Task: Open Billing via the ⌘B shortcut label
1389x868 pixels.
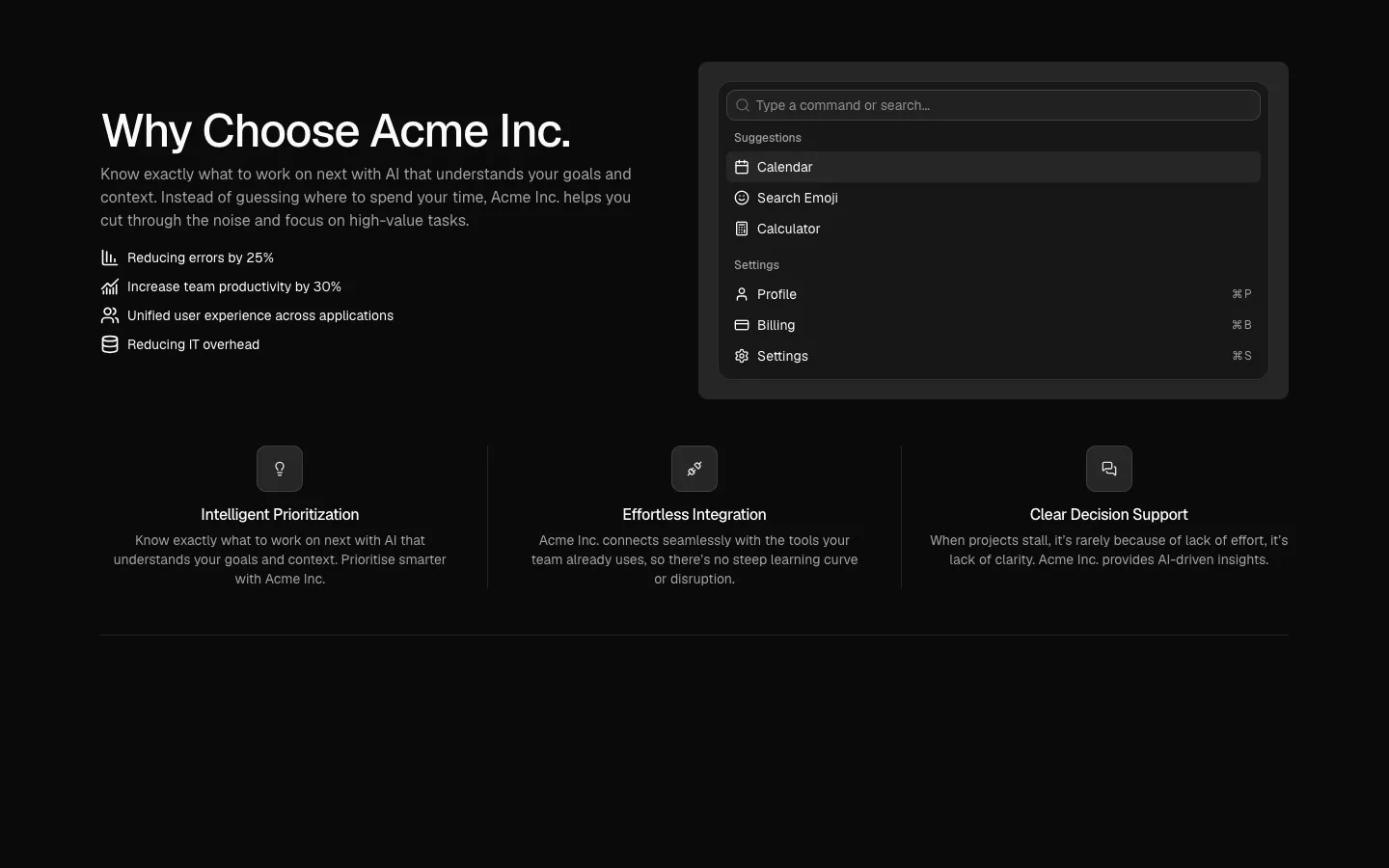Action: [1241, 325]
